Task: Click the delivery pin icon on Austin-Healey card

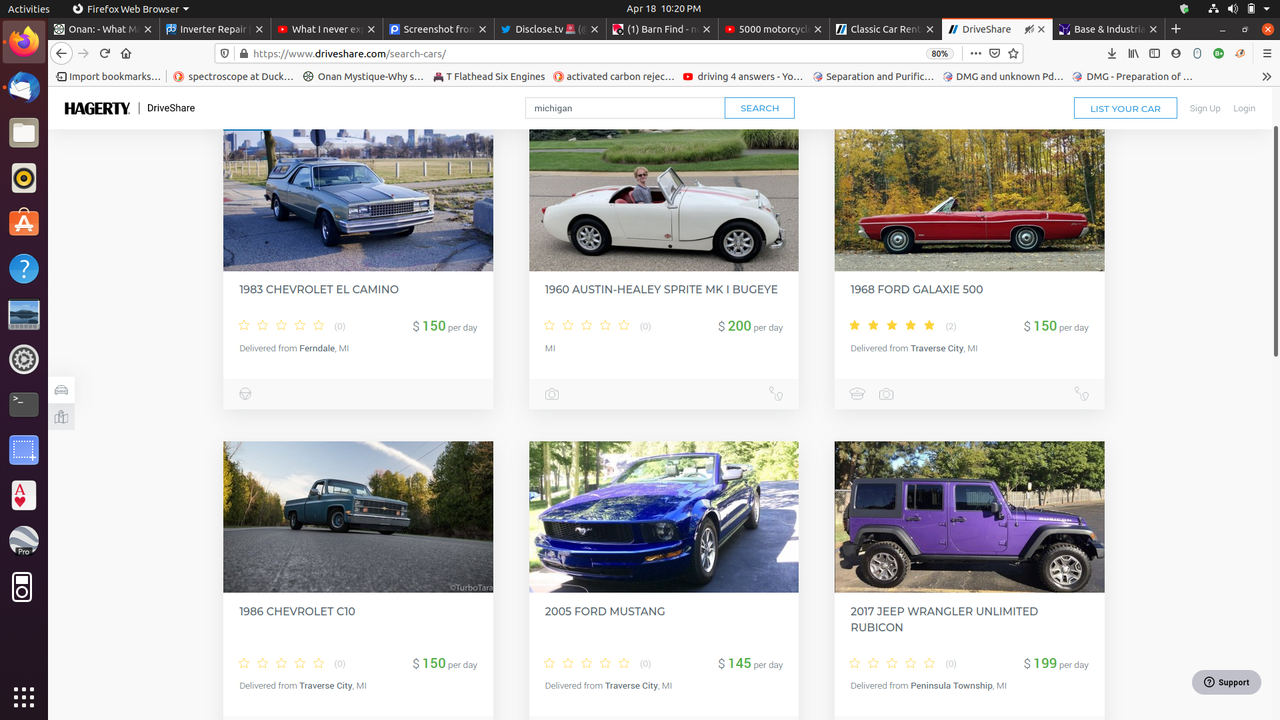Action: tap(776, 394)
